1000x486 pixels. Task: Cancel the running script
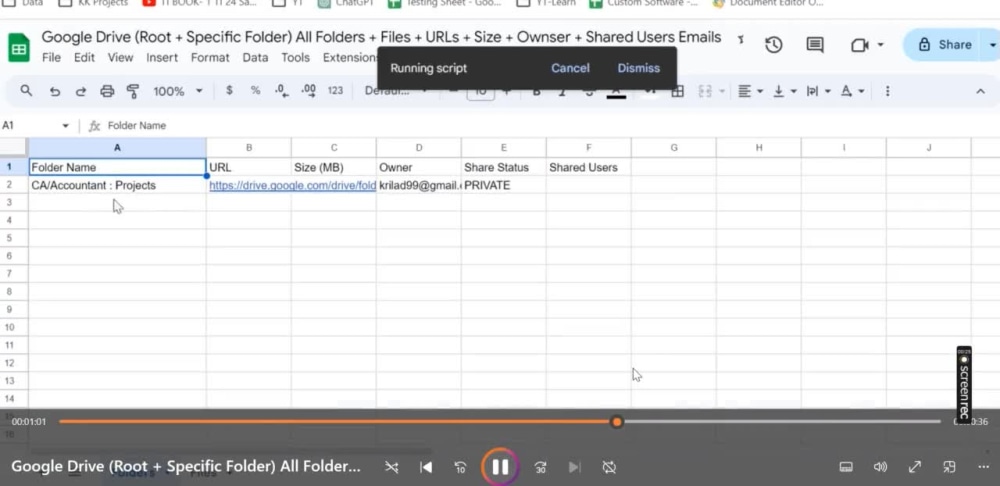570,68
